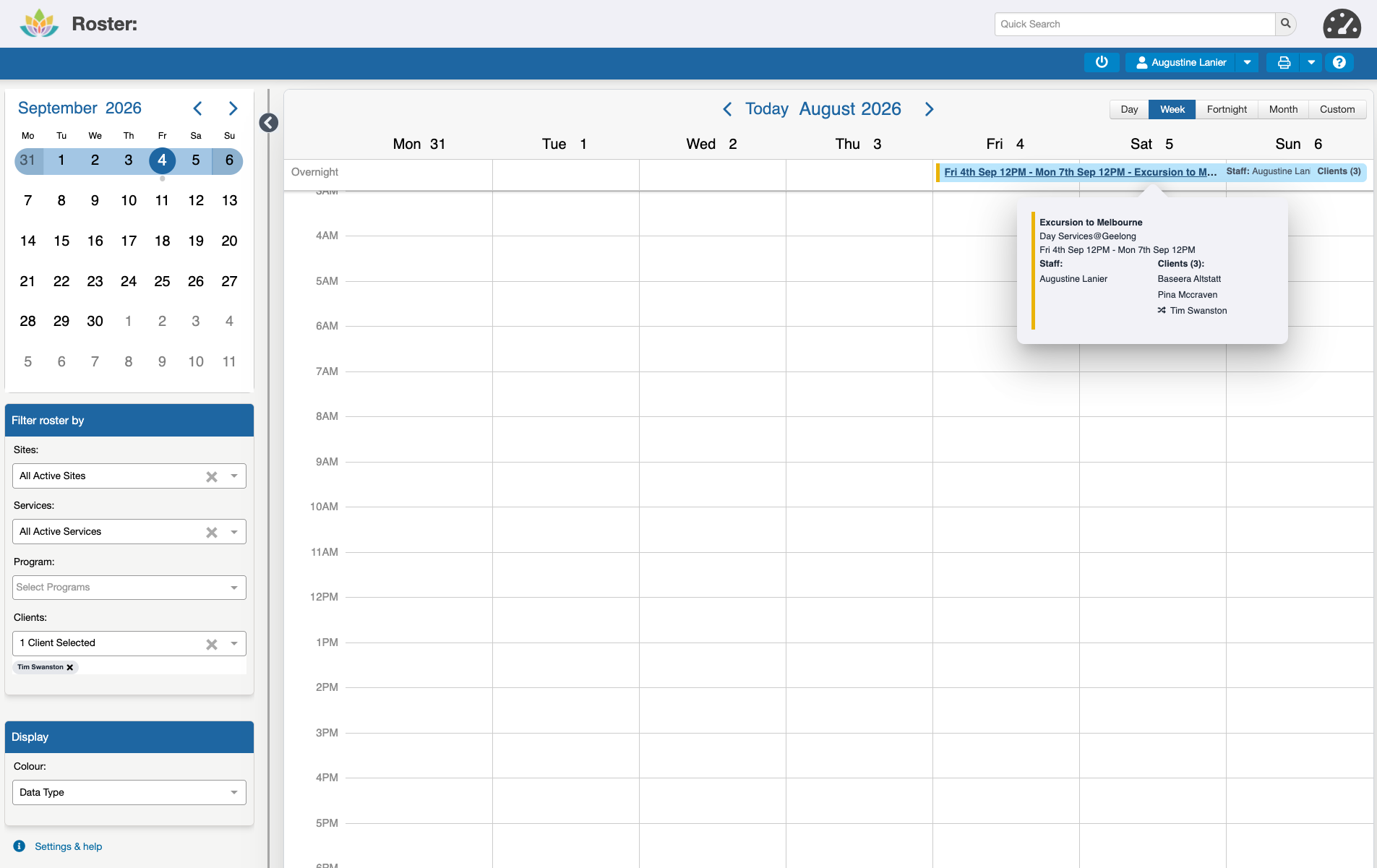Select September 18 in mini calendar
The height and width of the screenshot is (868, 1377).
162,241
